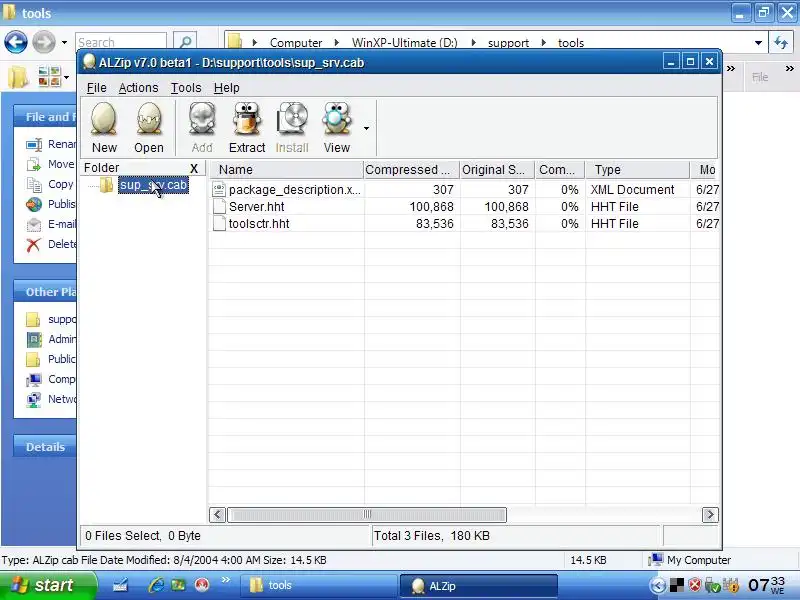Open the Tools menu
The height and width of the screenshot is (600, 800).
pyautogui.click(x=186, y=88)
